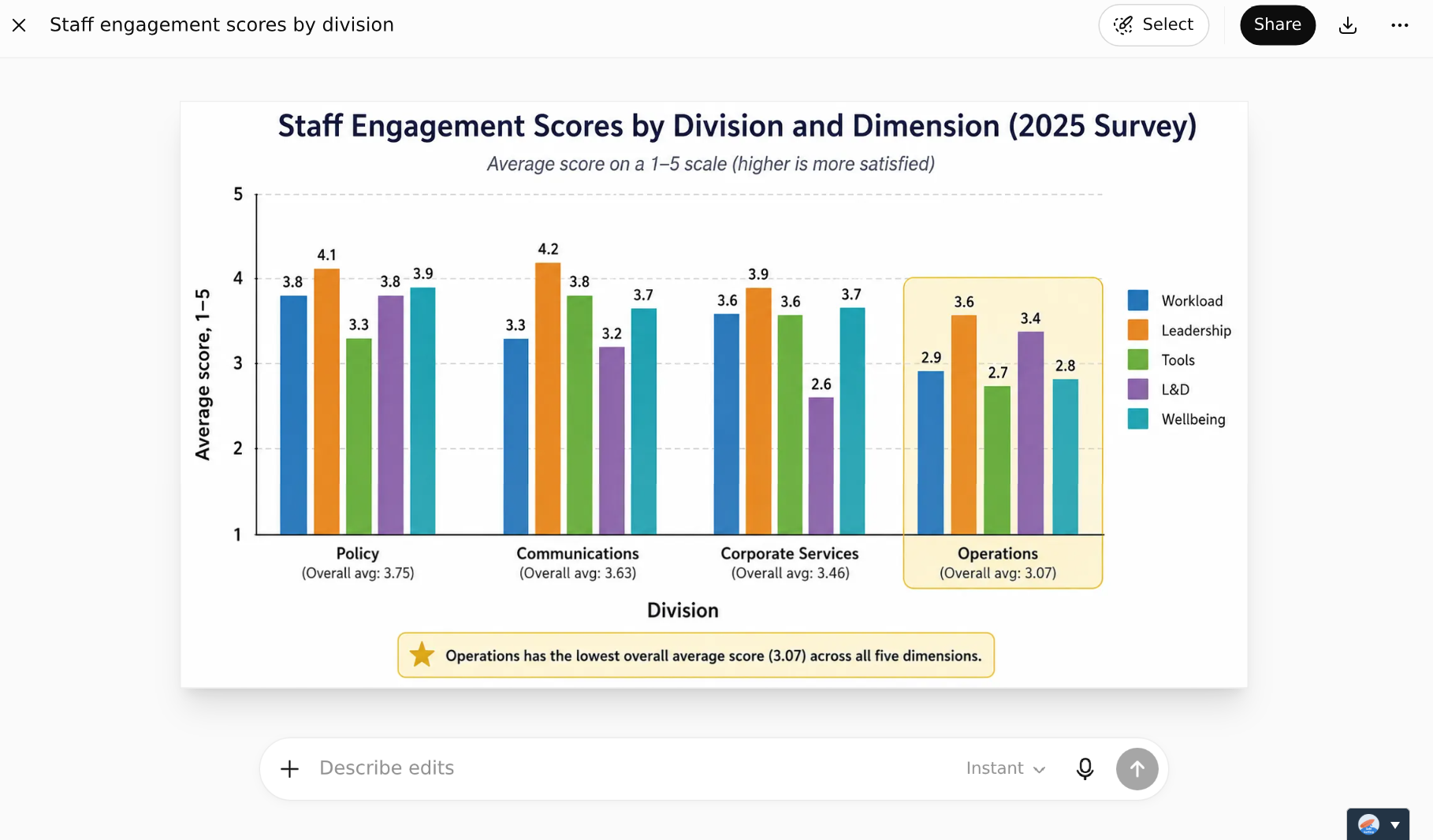1433x840 pixels.
Task: Click the Select tool button
Action: (1153, 25)
